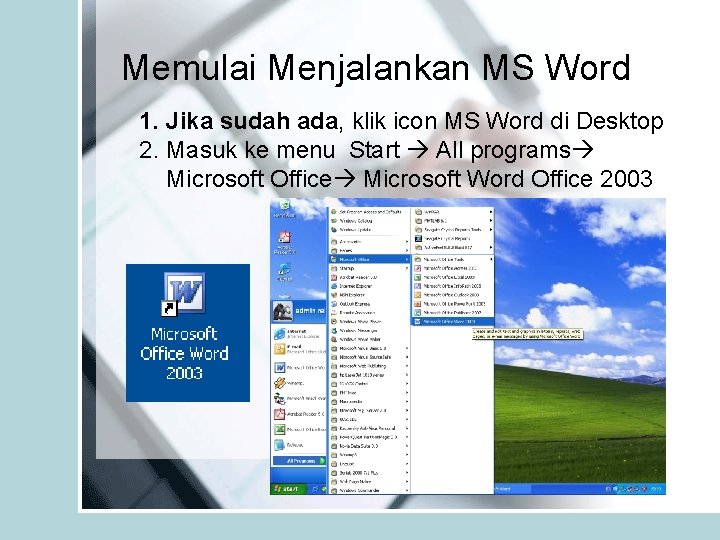The image size is (720, 540).
Task: Launch Windows Media Player
Action: point(369,321)
